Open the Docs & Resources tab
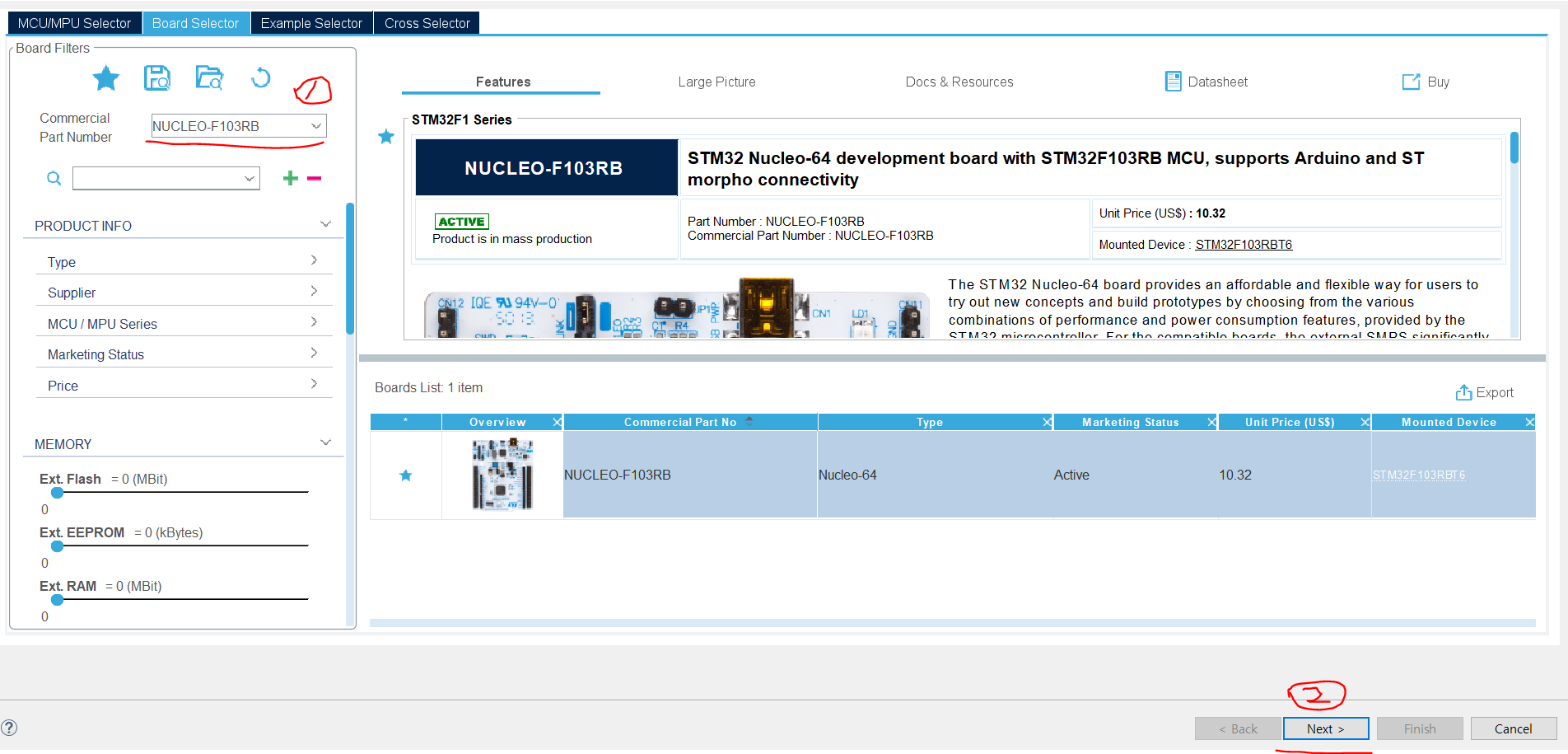 (x=959, y=82)
